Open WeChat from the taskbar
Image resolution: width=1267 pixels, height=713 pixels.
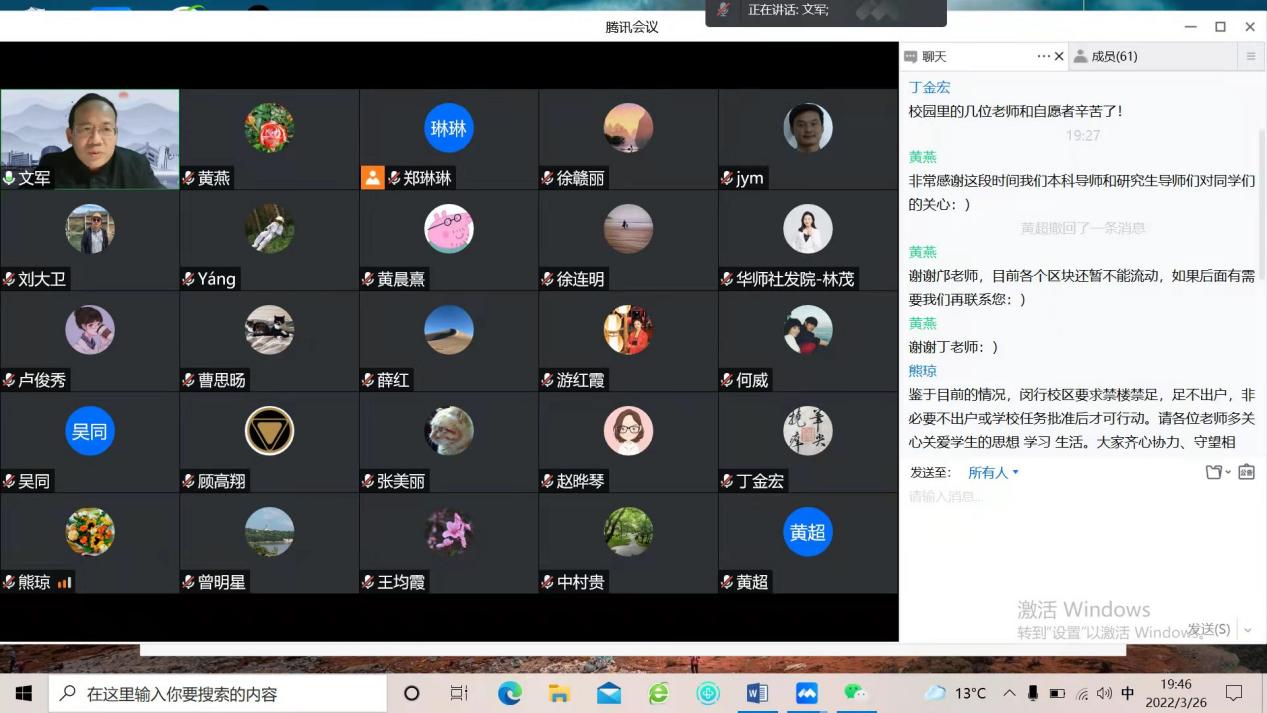tap(854, 693)
